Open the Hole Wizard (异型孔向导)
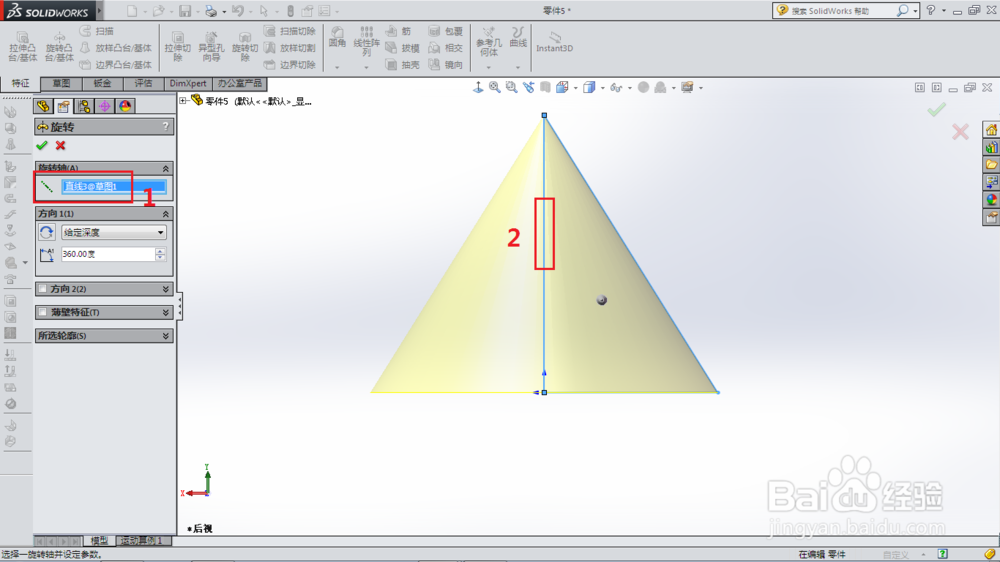The height and width of the screenshot is (562, 1000). [x=211, y=47]
